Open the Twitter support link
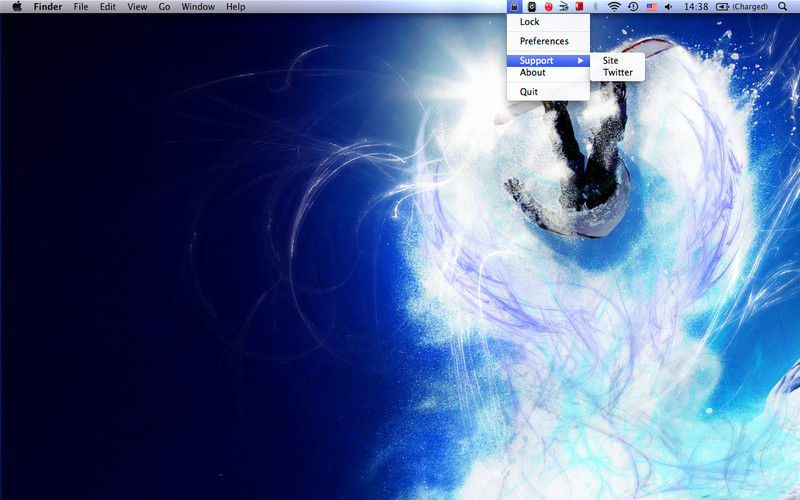800x500 pixels. click(618, 73)
